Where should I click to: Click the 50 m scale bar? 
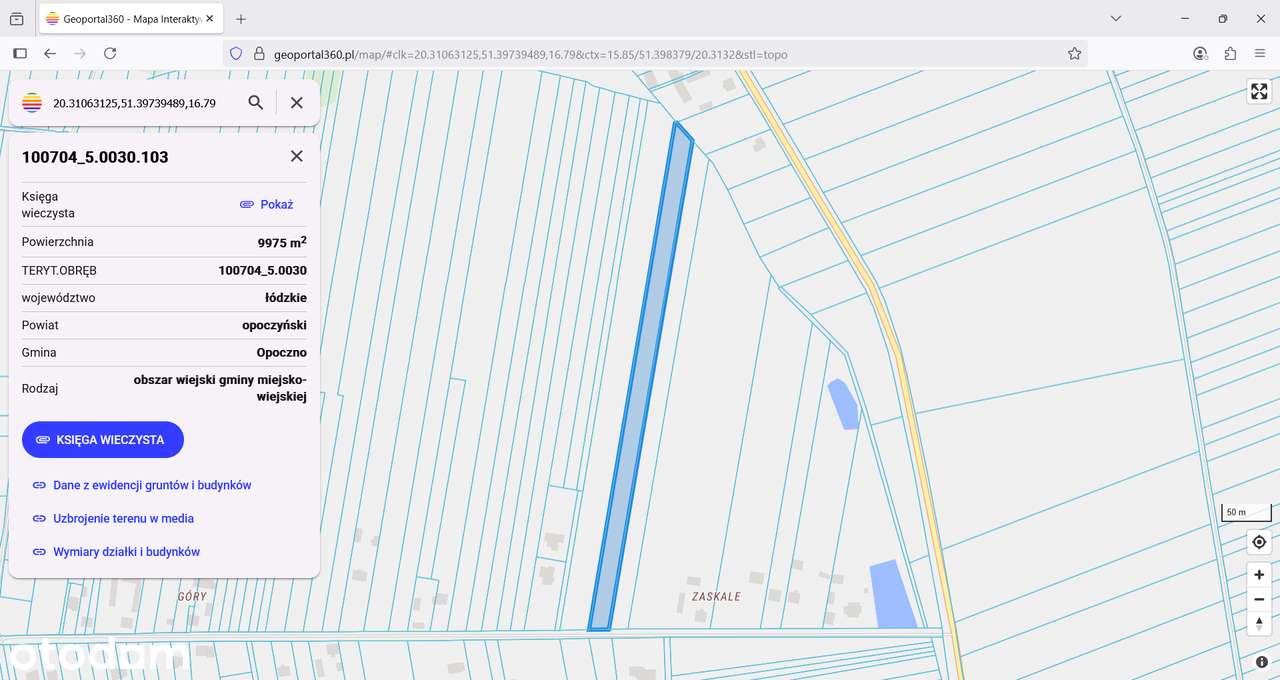(x=1246, y=513)
